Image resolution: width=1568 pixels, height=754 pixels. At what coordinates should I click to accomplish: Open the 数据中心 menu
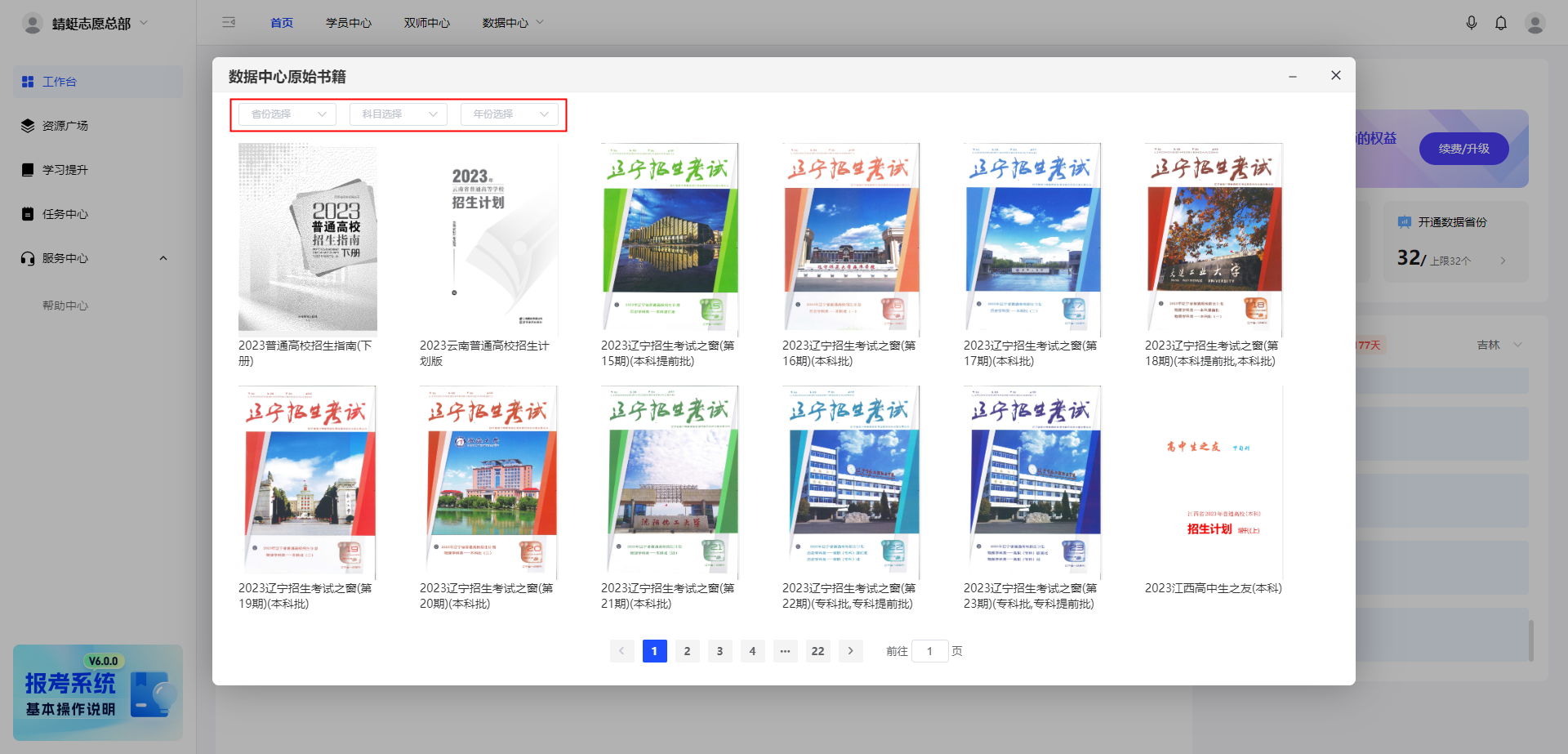(512, 23)
